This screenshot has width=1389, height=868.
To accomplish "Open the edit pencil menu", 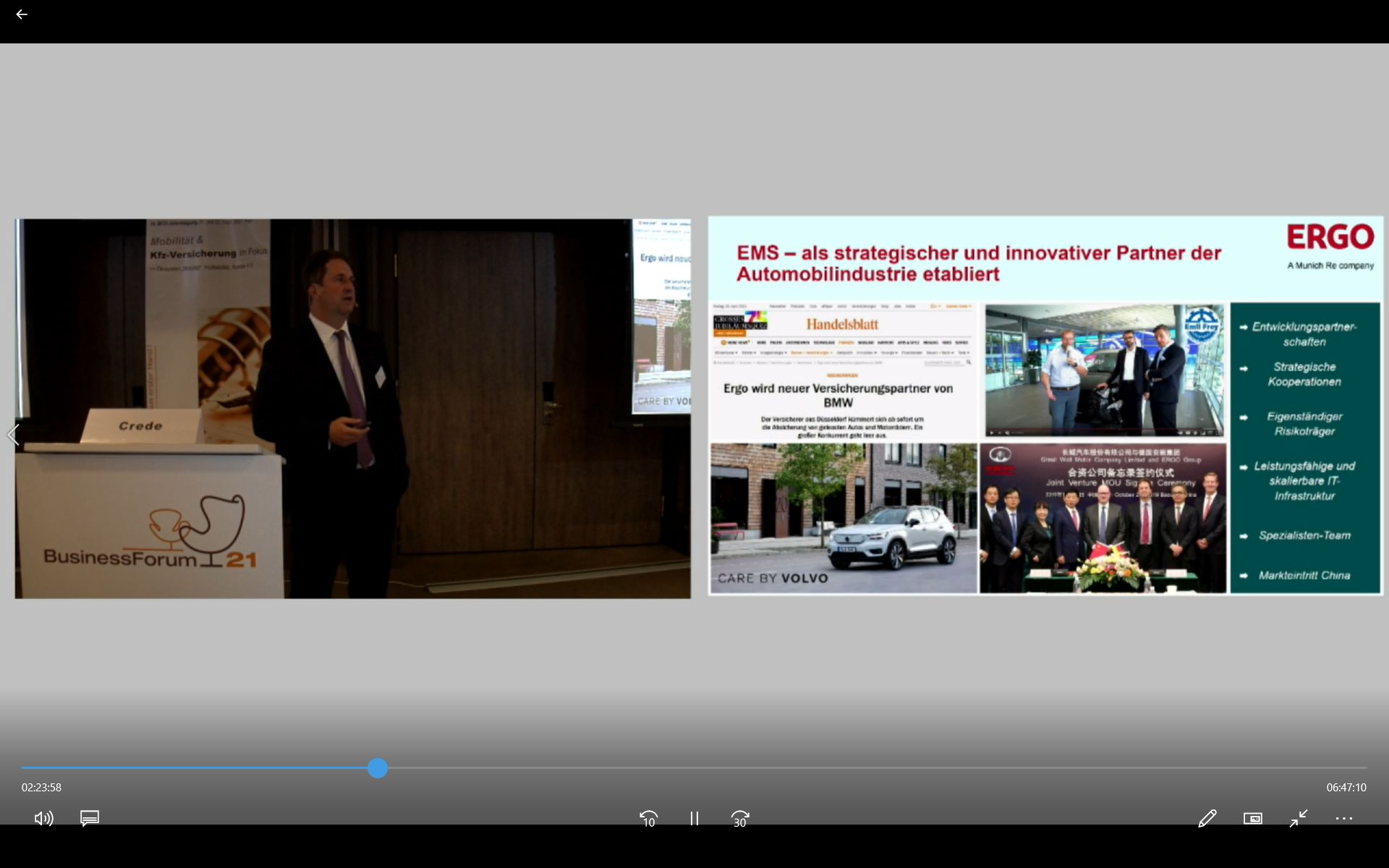I will 1207,818.
